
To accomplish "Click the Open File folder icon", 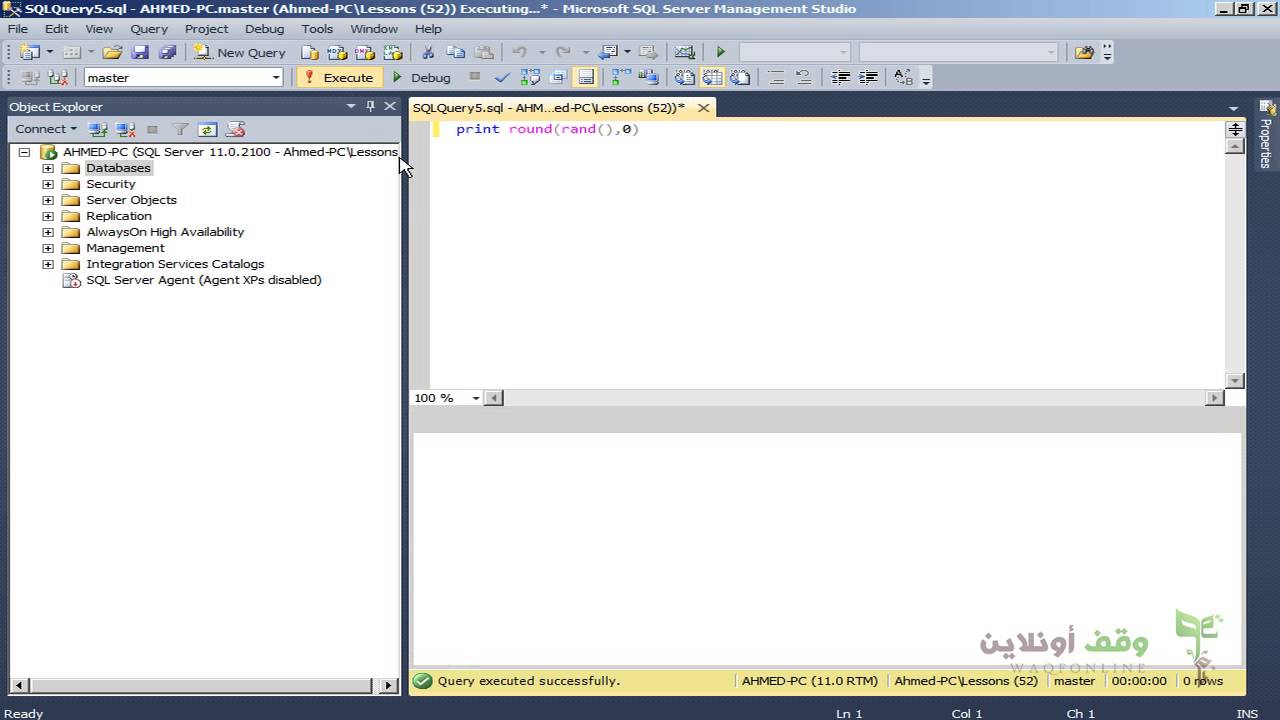I will (x=112, y=52).
